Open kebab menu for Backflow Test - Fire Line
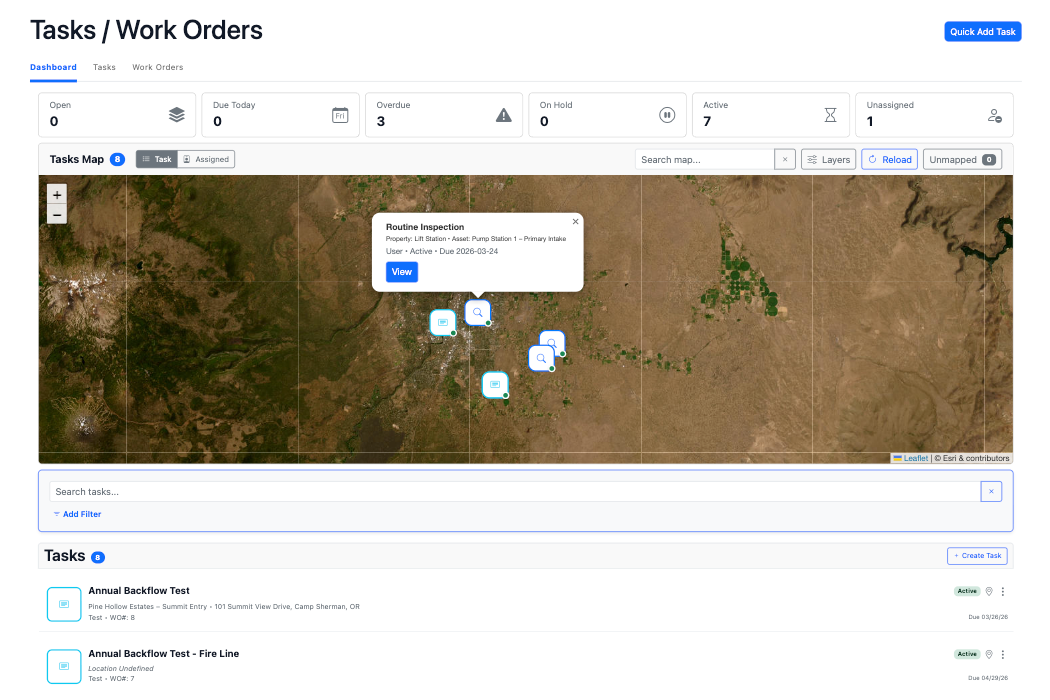1050x700 pixels. tap(1003, 654)
